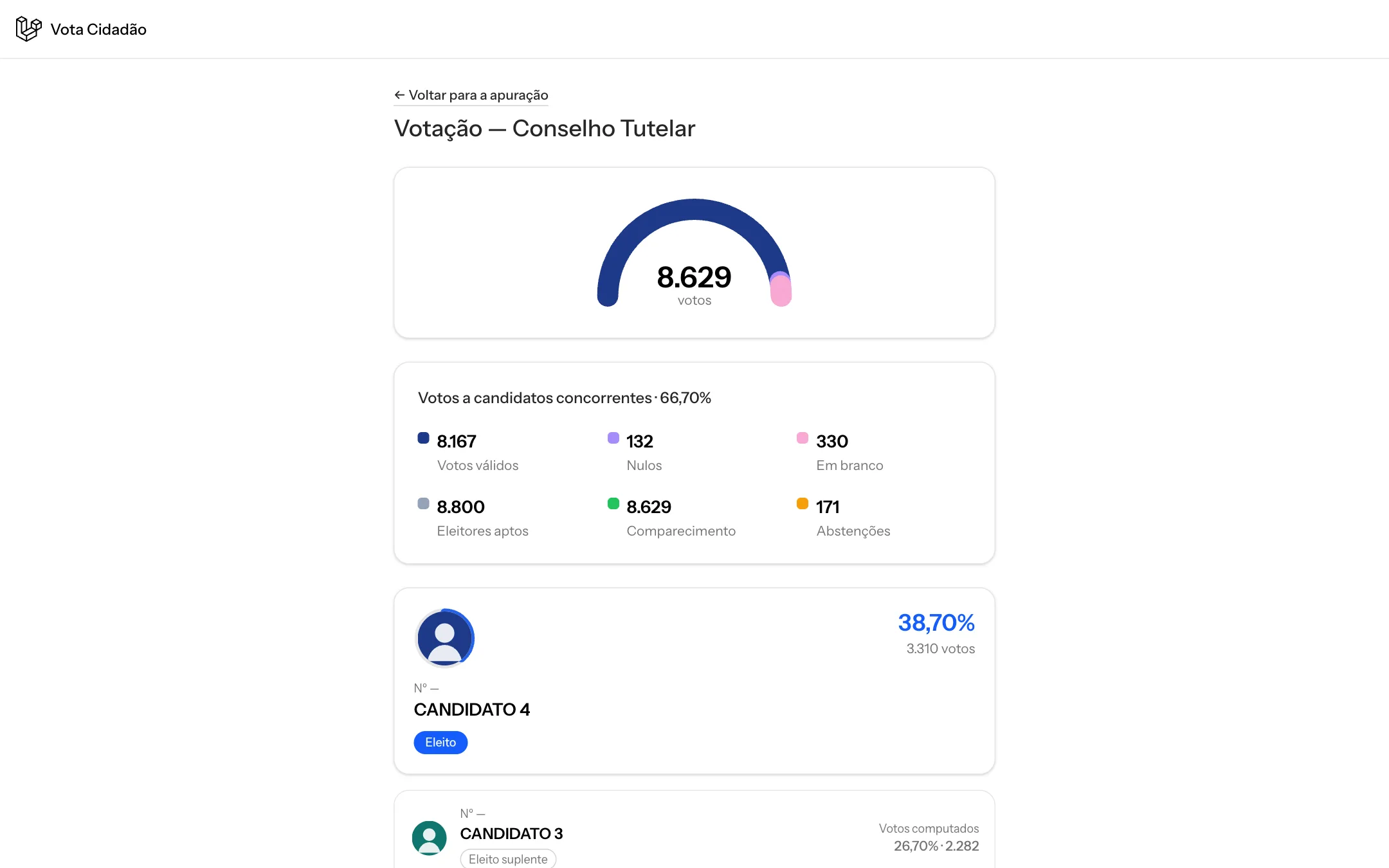The image size is (1389, 868).
Task: Select the 132 Nulos value
Action: coord(640,442)
